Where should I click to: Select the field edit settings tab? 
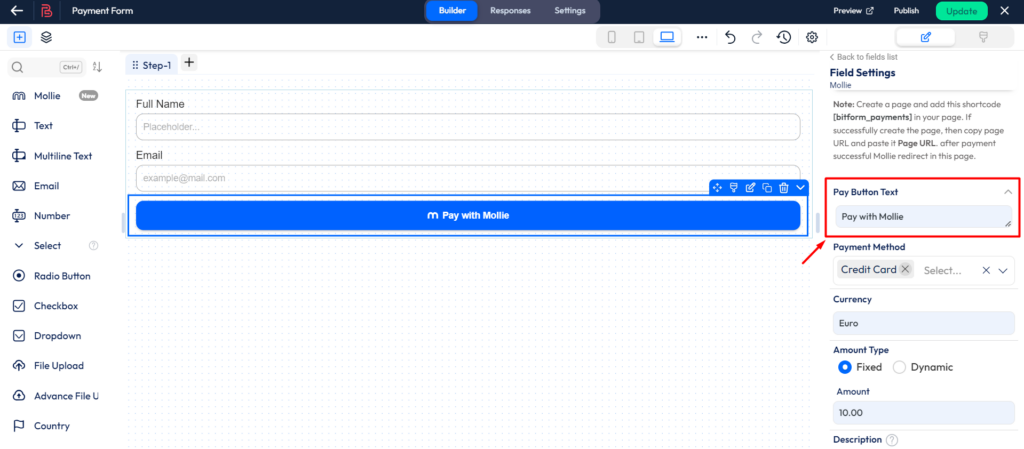tap(925, 37)
